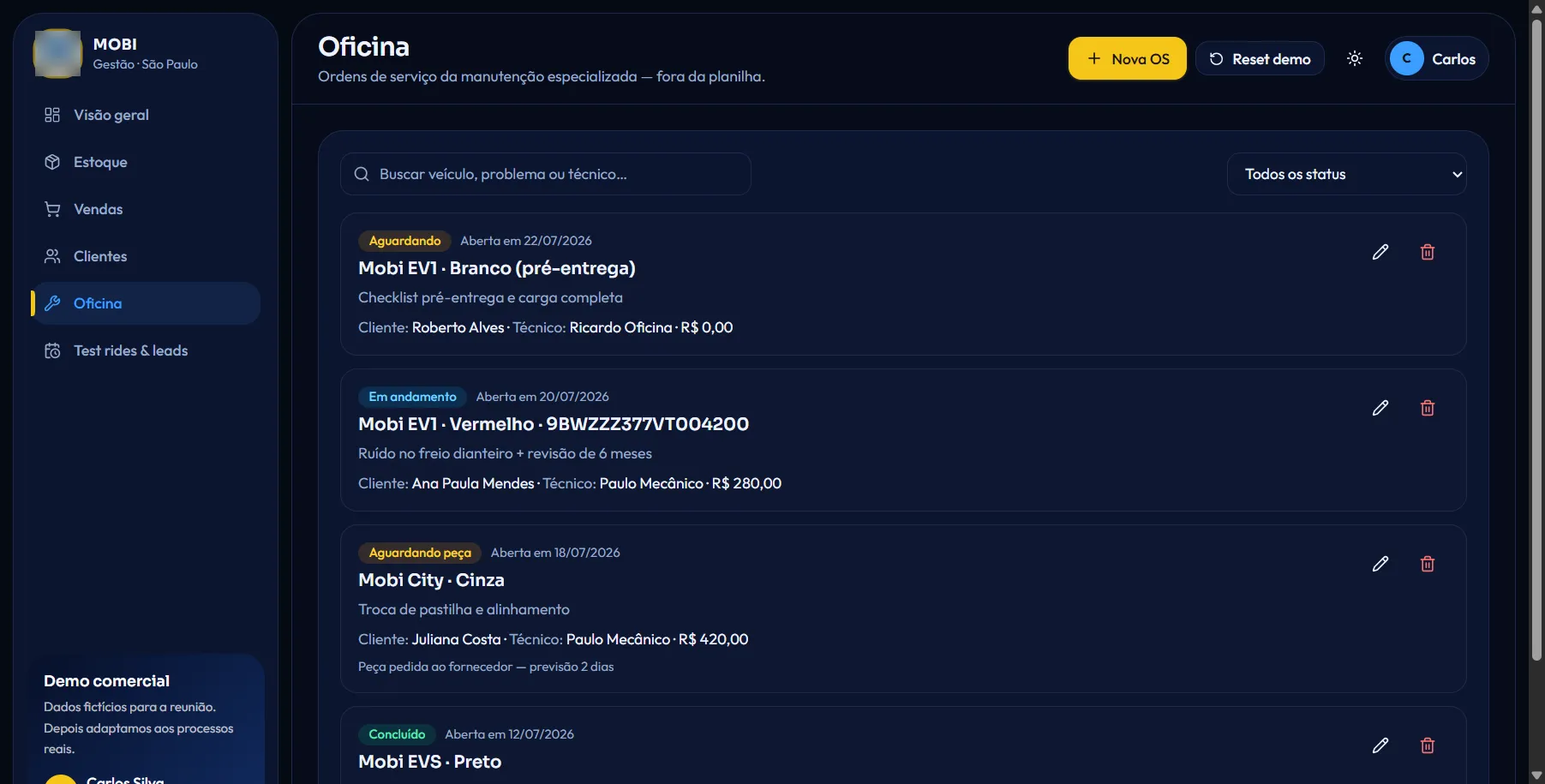Click the date Aberta em 18/07/2026
This screenshot has width=1545, height=784.
[x=555, y=553]
